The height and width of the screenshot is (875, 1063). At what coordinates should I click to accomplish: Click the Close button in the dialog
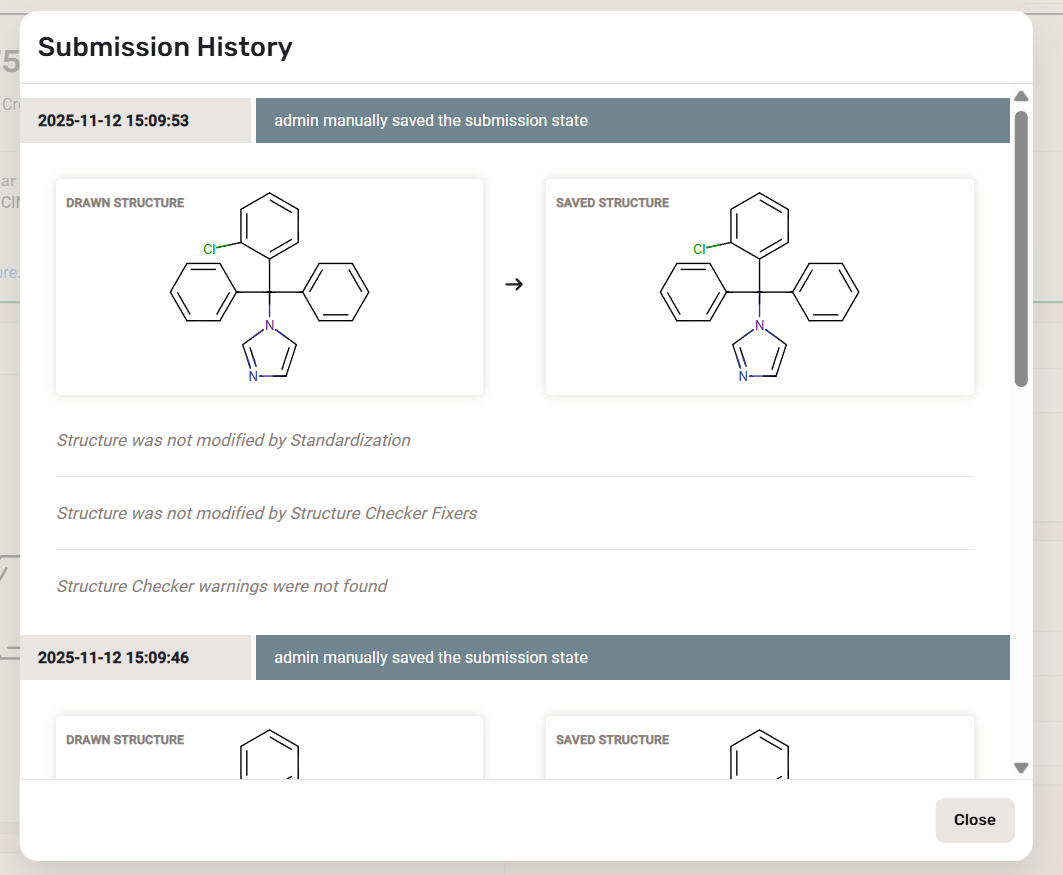click(x=974, y=820)
